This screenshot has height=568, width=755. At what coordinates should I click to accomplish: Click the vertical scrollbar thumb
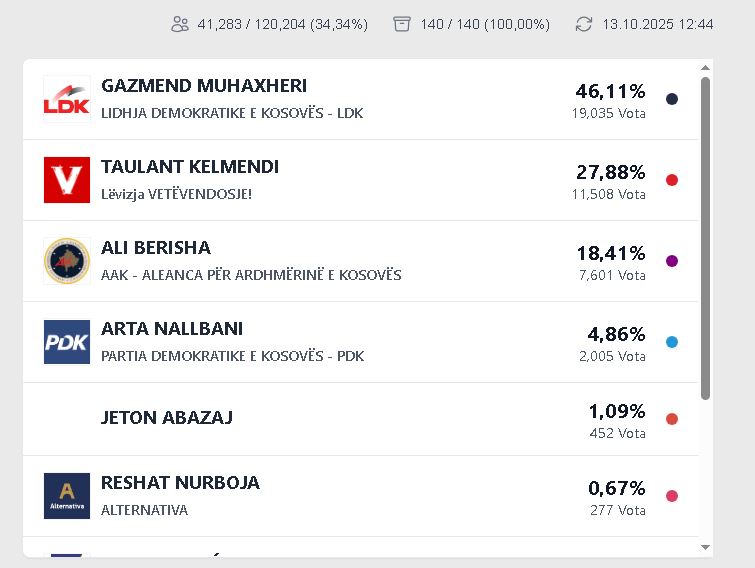tap(706, 240)
